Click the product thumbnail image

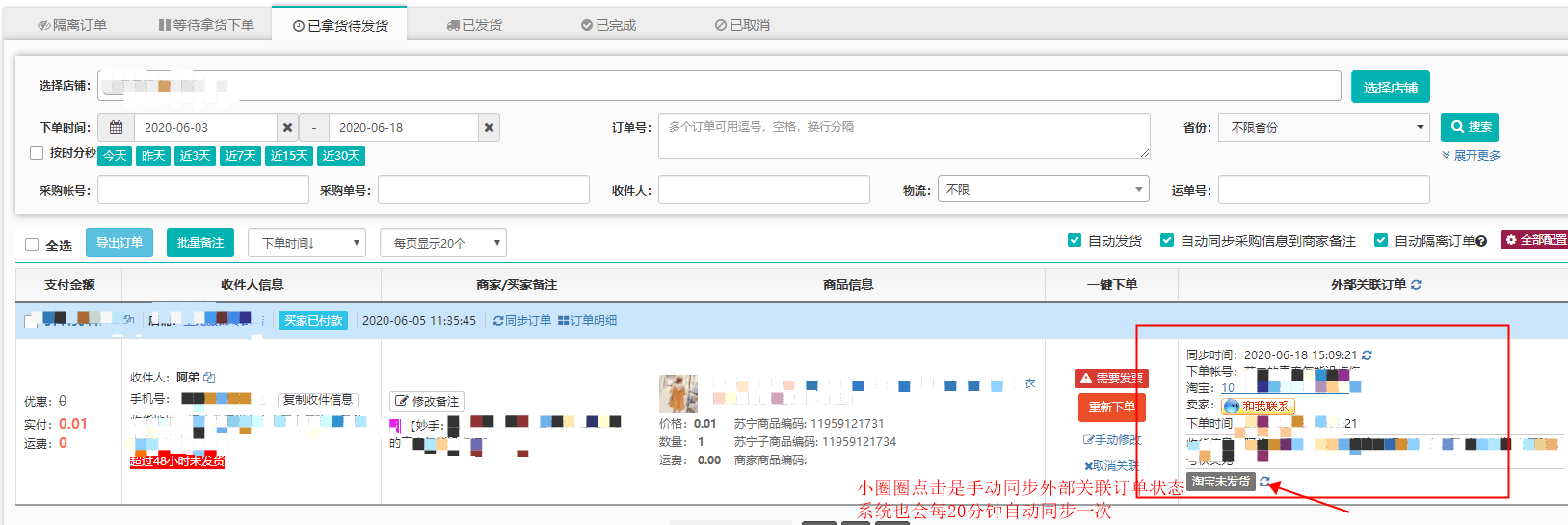[x=678, y=394]
